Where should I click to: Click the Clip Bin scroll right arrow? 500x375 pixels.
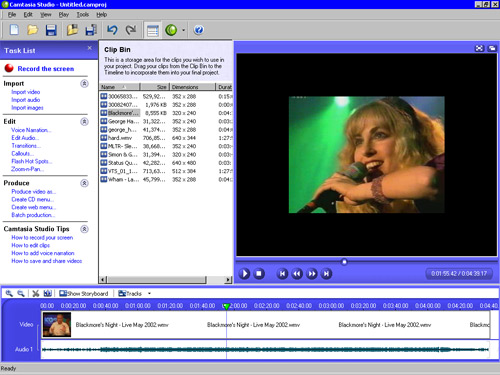pyautogui.click(x=228, y=280)
